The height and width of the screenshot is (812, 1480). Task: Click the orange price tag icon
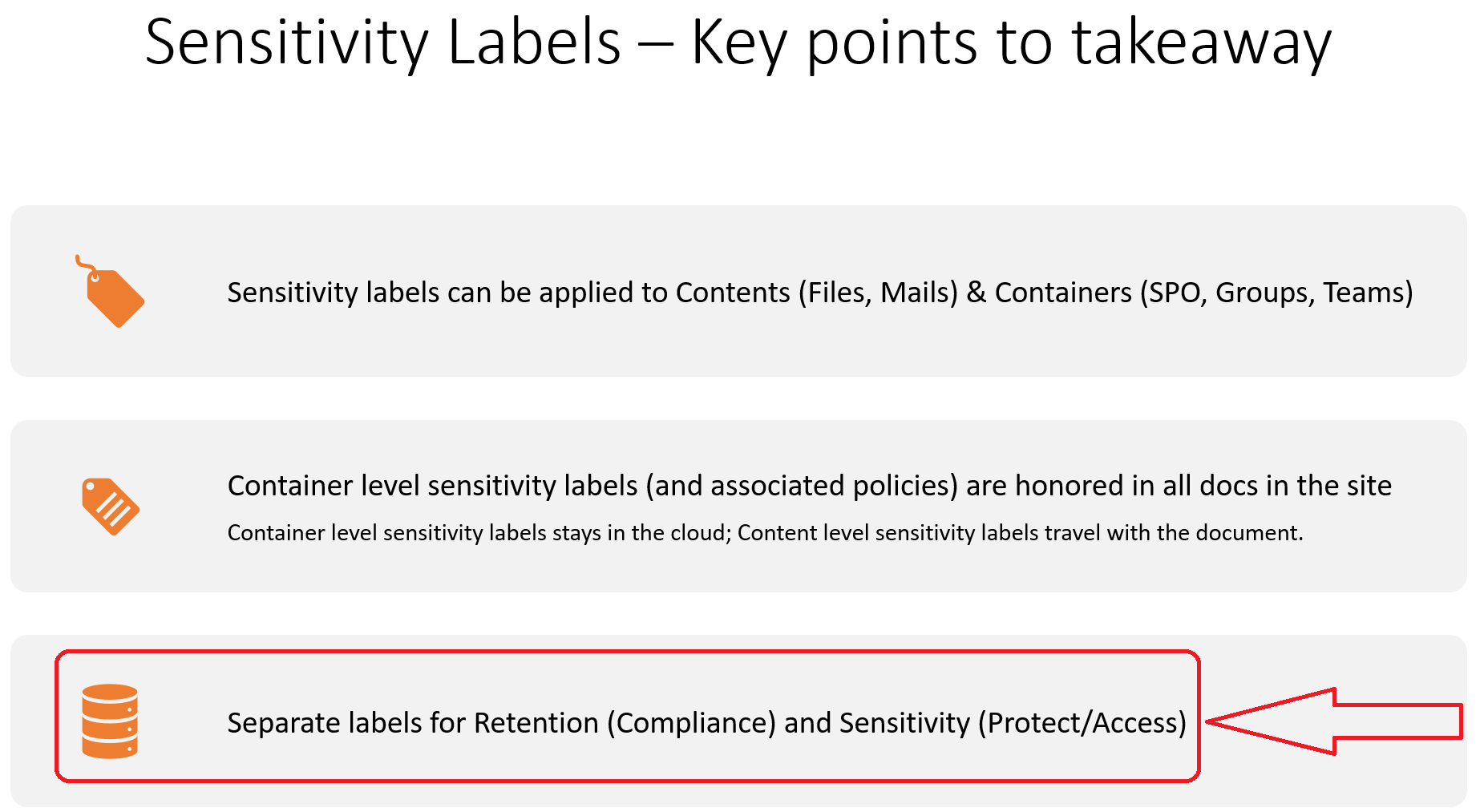[111, 292]
